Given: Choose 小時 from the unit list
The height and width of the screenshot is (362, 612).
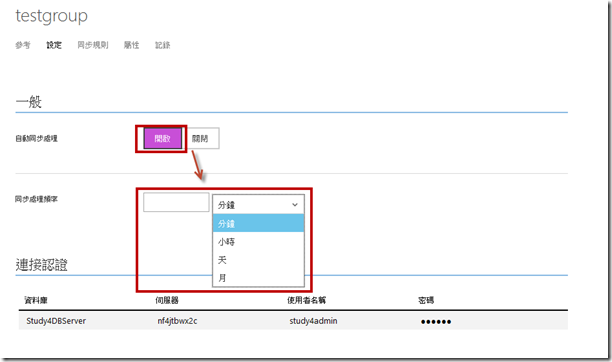Looking at the screenshot, I should (258, 241).
